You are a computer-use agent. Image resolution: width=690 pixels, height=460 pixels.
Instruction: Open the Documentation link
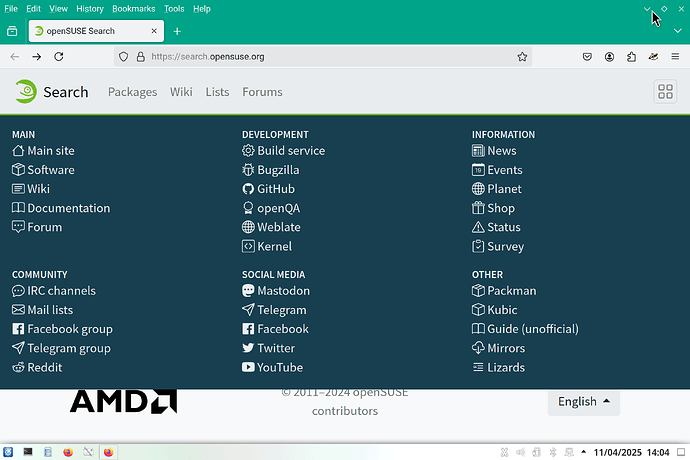(x=61, y=208)
